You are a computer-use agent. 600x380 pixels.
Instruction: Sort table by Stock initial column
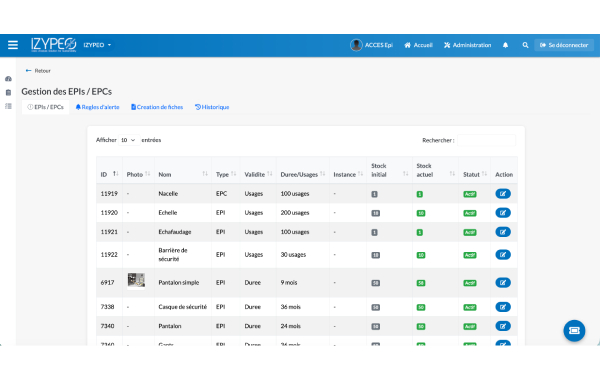[x=390, y=170]
